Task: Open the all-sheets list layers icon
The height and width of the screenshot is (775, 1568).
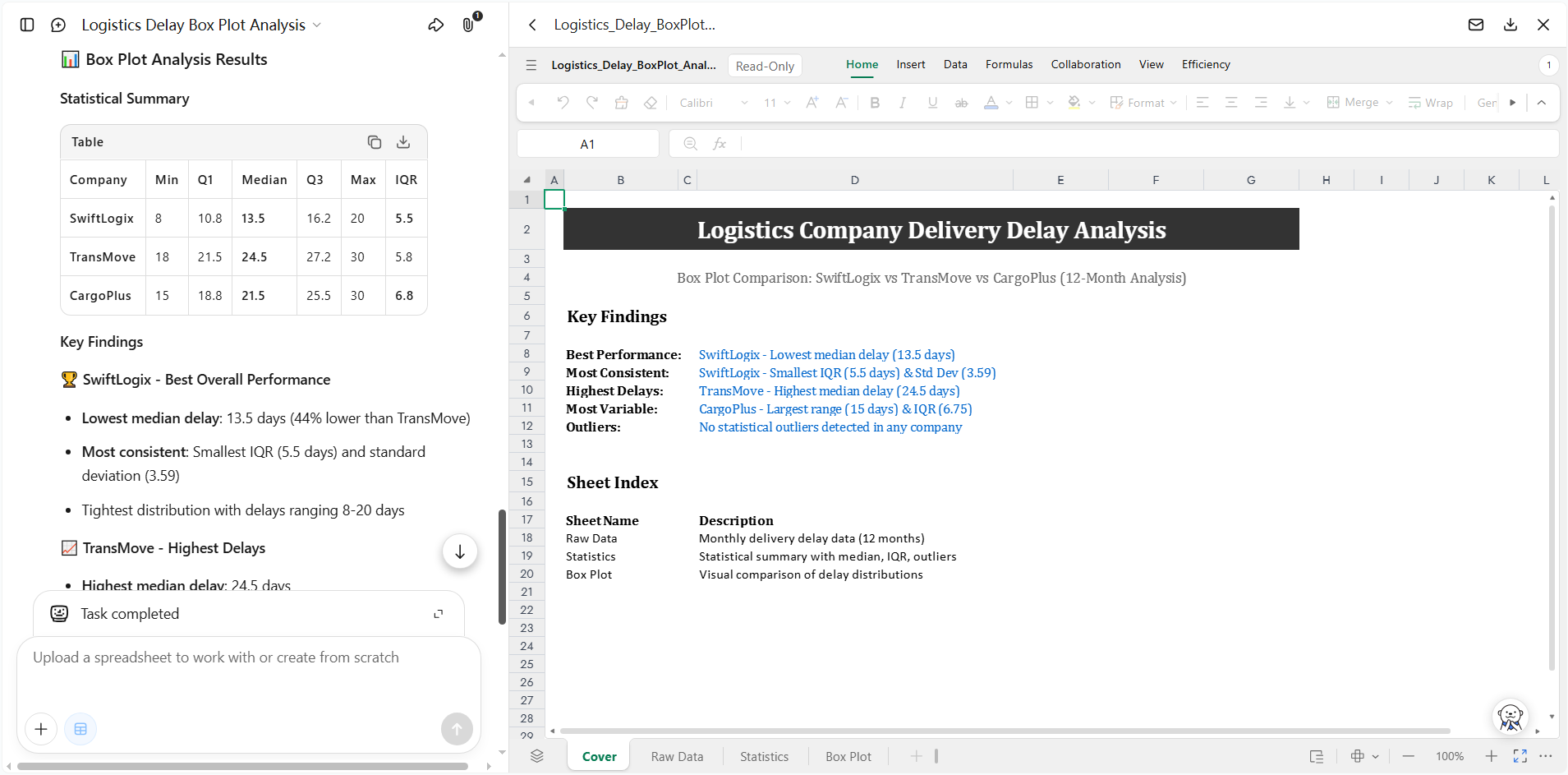Action: (x=536, y=756)
